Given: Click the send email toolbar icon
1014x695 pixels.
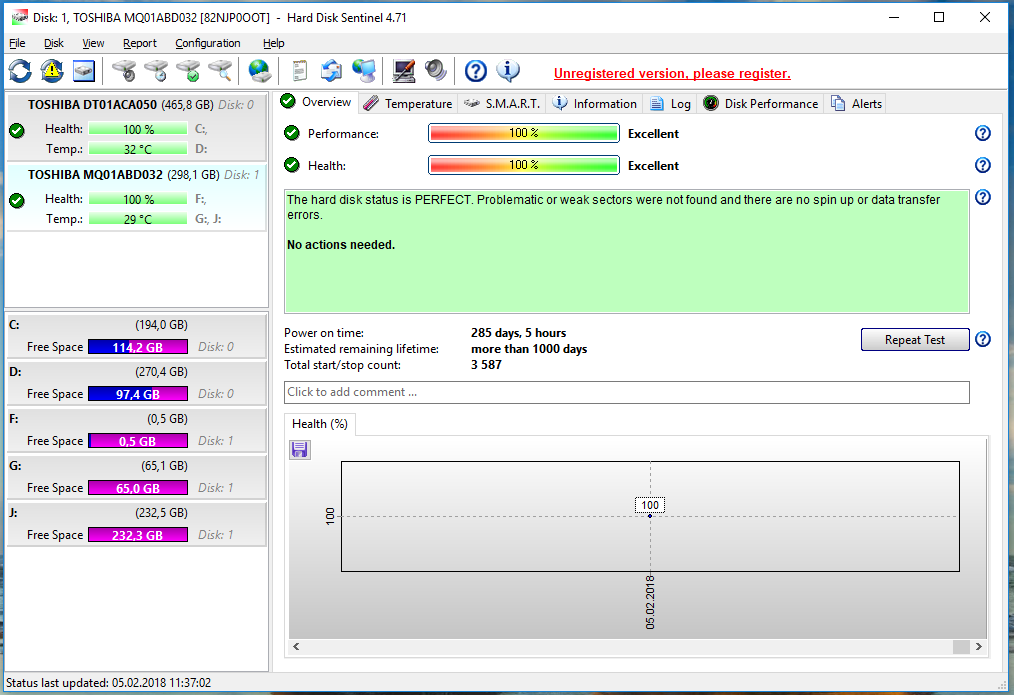Looking at the screenshot, I should point(331,71).
